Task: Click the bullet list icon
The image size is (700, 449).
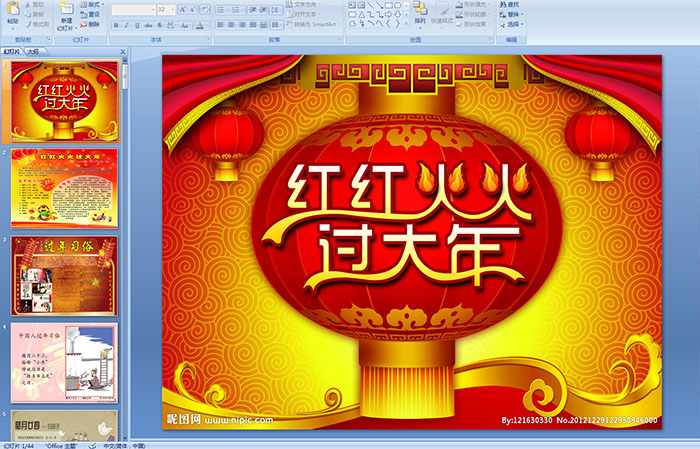Action: coord(221,10)
